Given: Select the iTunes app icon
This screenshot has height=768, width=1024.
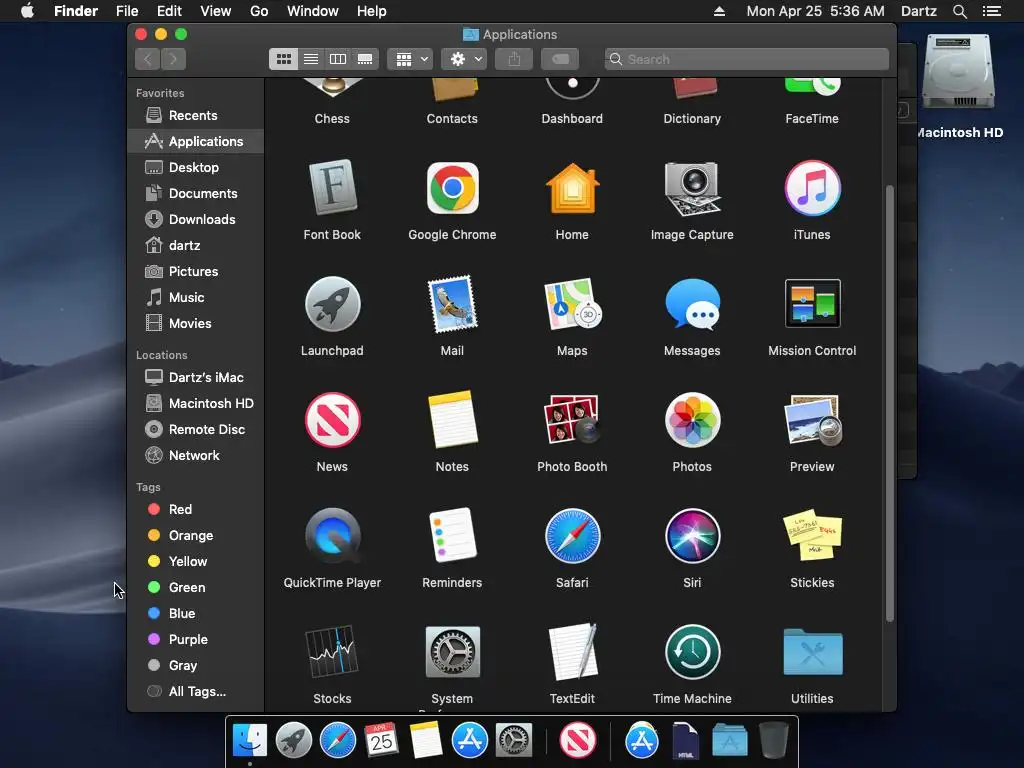Looking at the screenshot, I should [812, 188].
